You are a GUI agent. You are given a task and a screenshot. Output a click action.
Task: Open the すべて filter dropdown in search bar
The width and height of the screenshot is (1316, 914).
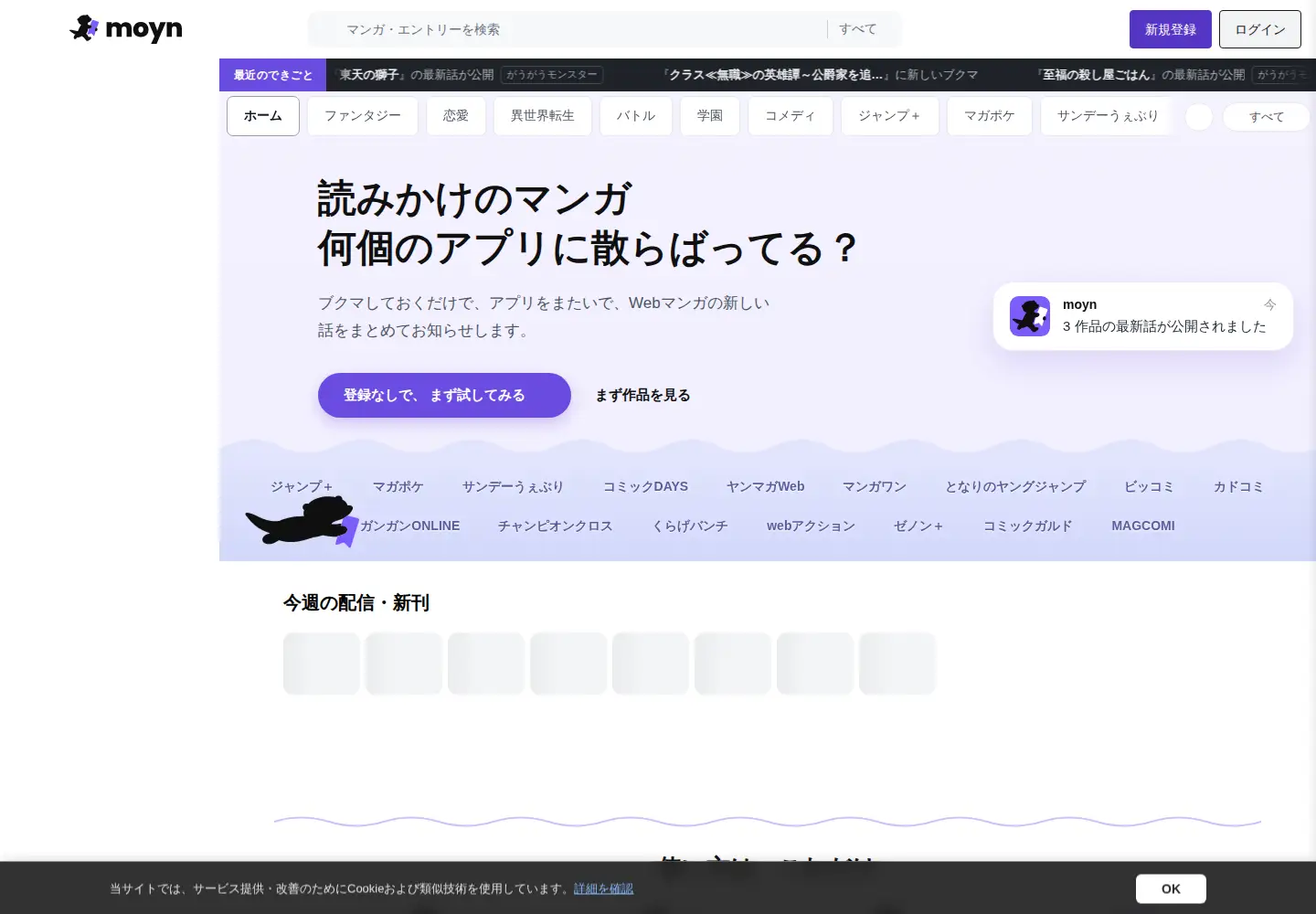pos(858,29)
